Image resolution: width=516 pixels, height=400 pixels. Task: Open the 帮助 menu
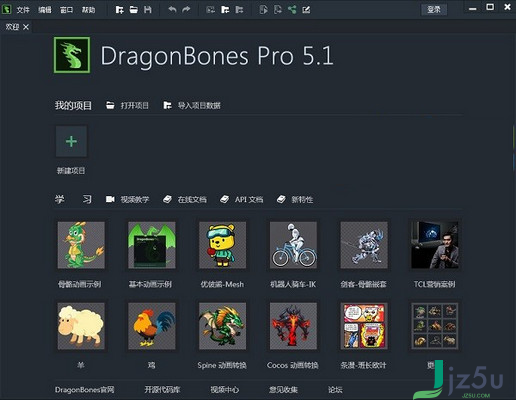tap(88, 10)
